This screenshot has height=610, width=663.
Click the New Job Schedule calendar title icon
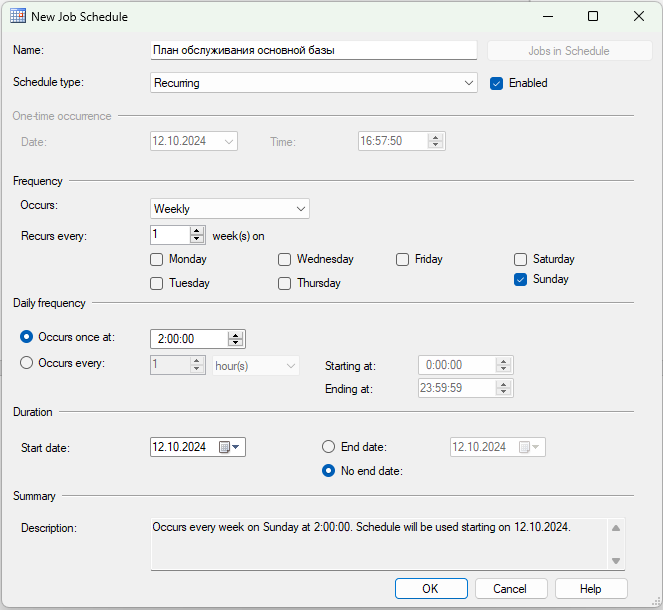(x=18, y=16)
